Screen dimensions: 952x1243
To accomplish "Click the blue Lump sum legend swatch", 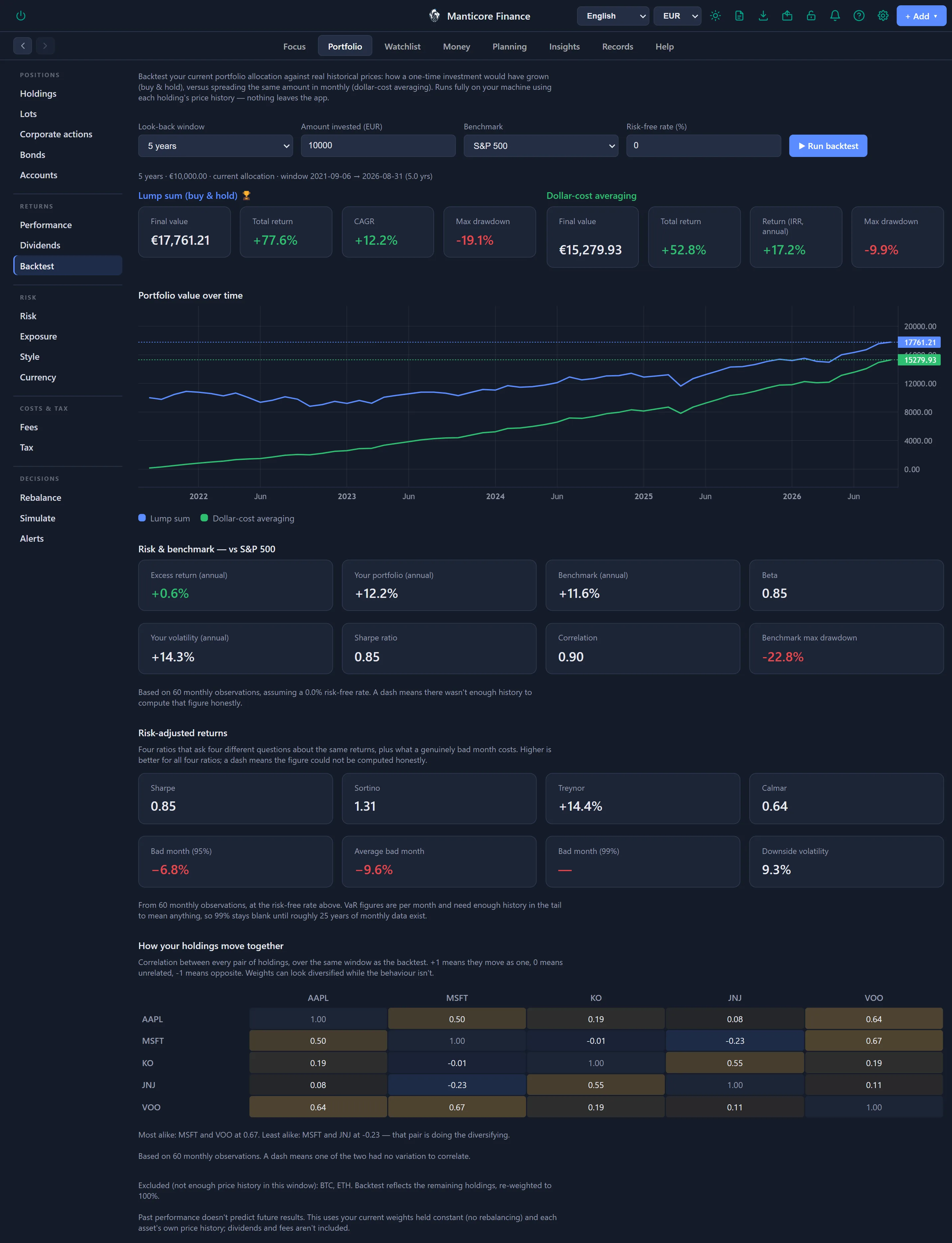I will point(142,518).
